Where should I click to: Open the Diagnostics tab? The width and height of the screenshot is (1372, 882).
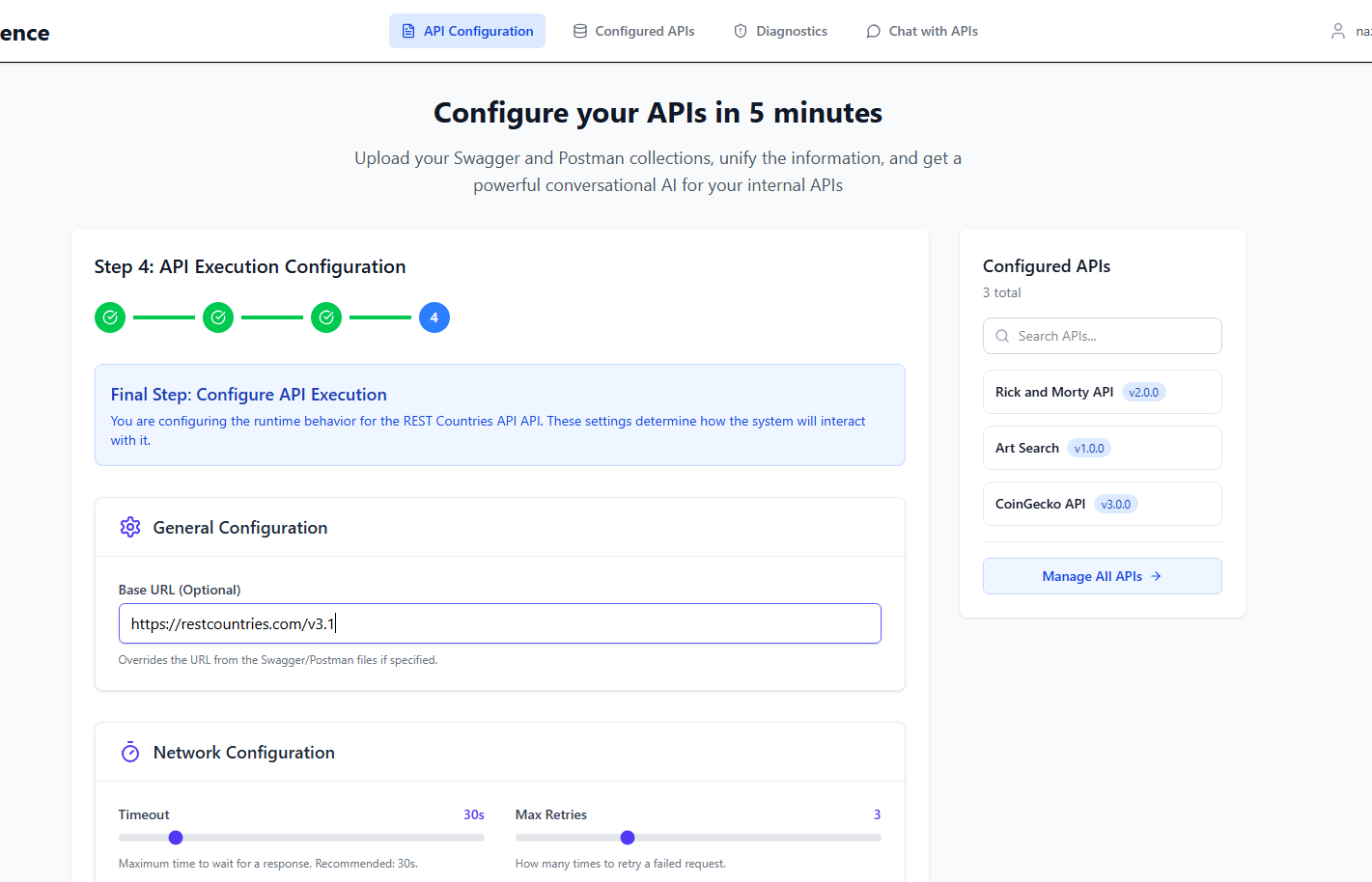click(x=780, y=30)
